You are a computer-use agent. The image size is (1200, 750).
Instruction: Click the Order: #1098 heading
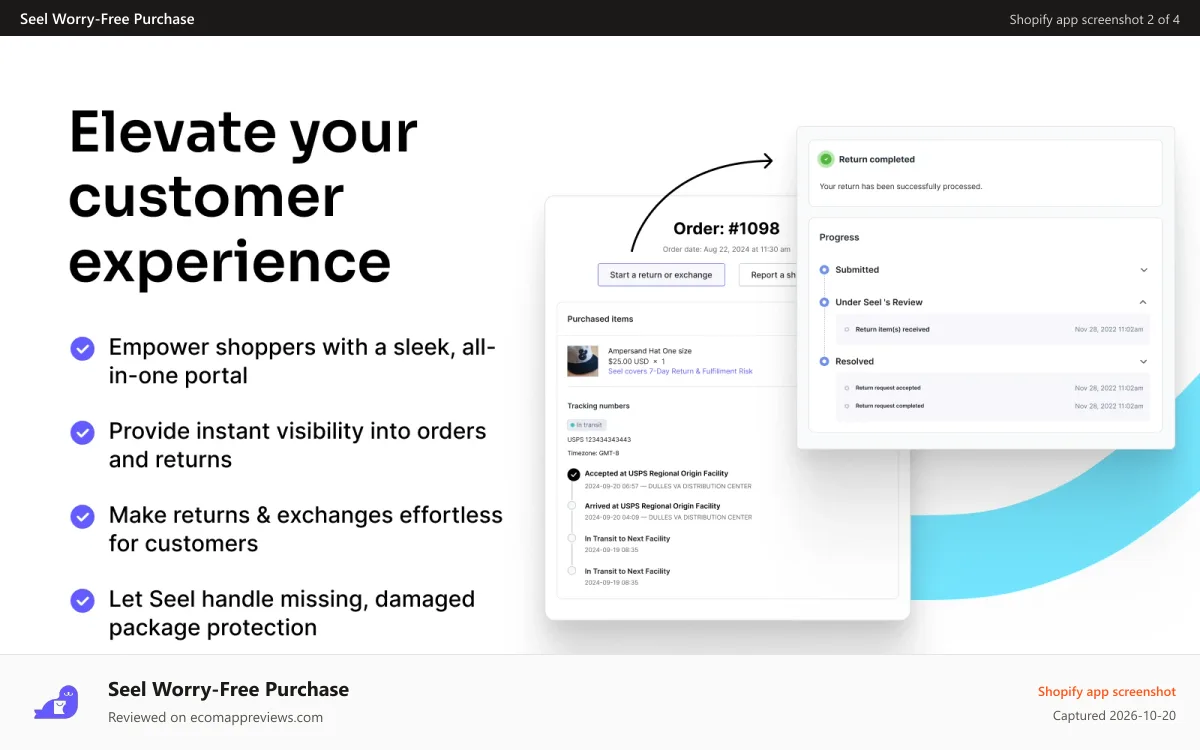(x=726, y=228)
